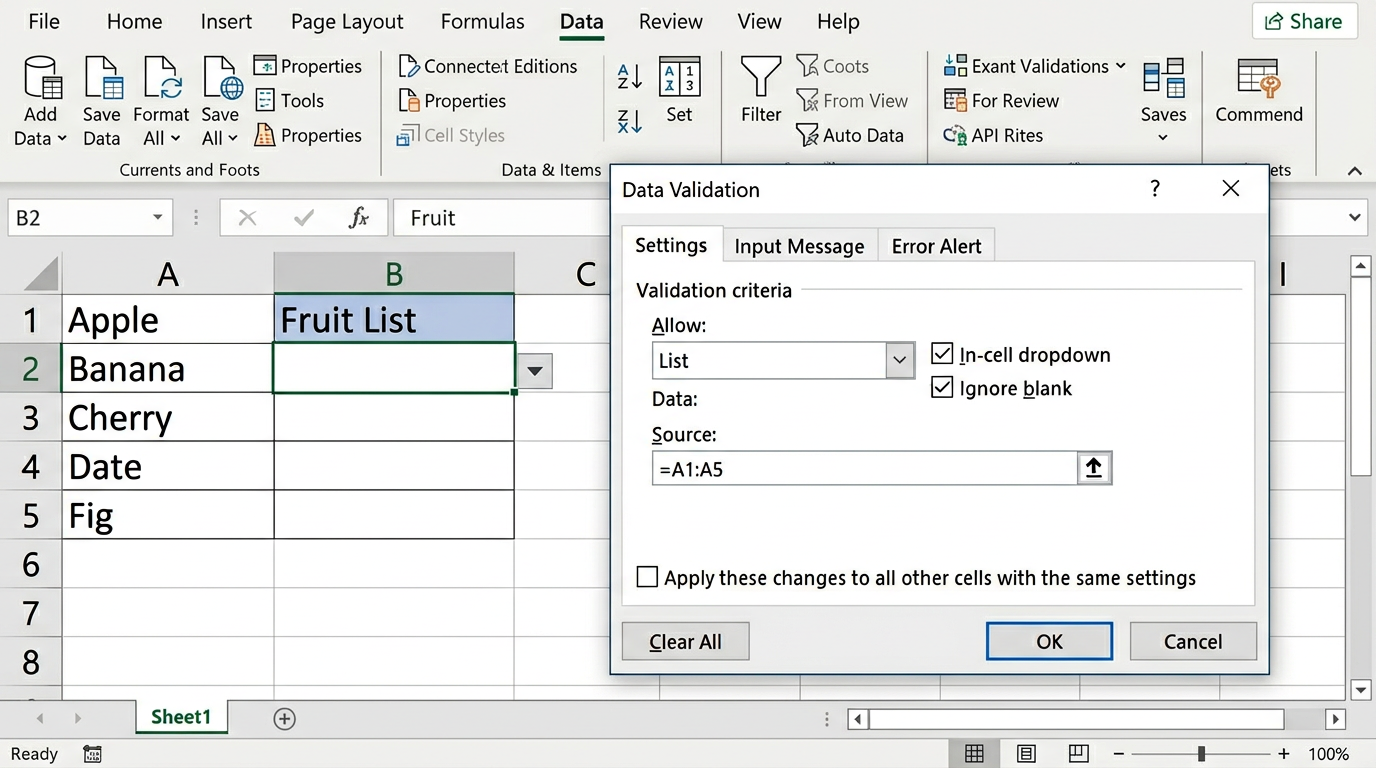
Task: Click the Sort Z to A icon
Action: pos(630,121)
